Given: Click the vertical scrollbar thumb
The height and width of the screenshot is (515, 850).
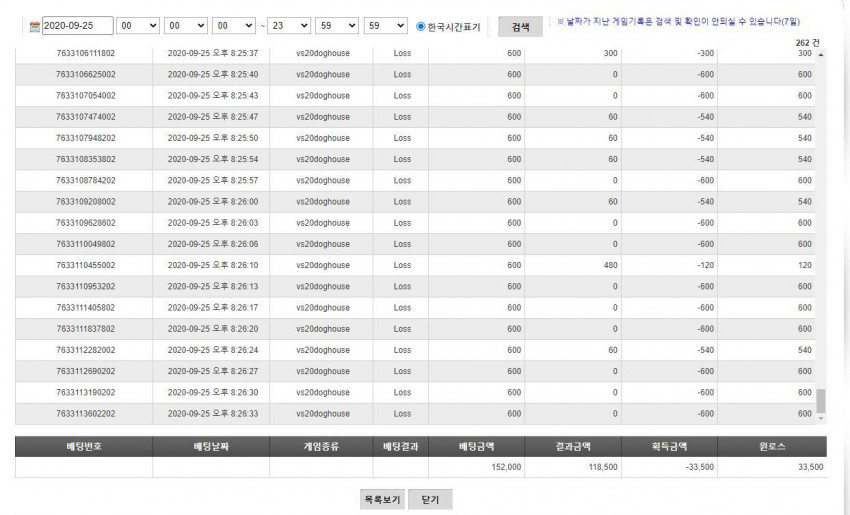Looking at the screenshot, I should pyautogui.click(x=821, y=401).
